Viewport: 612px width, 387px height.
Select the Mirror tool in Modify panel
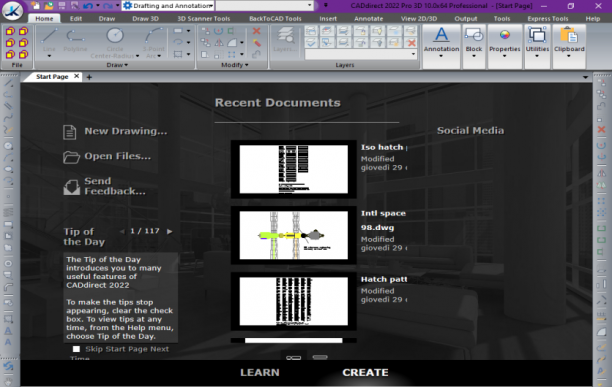(219, 43)
